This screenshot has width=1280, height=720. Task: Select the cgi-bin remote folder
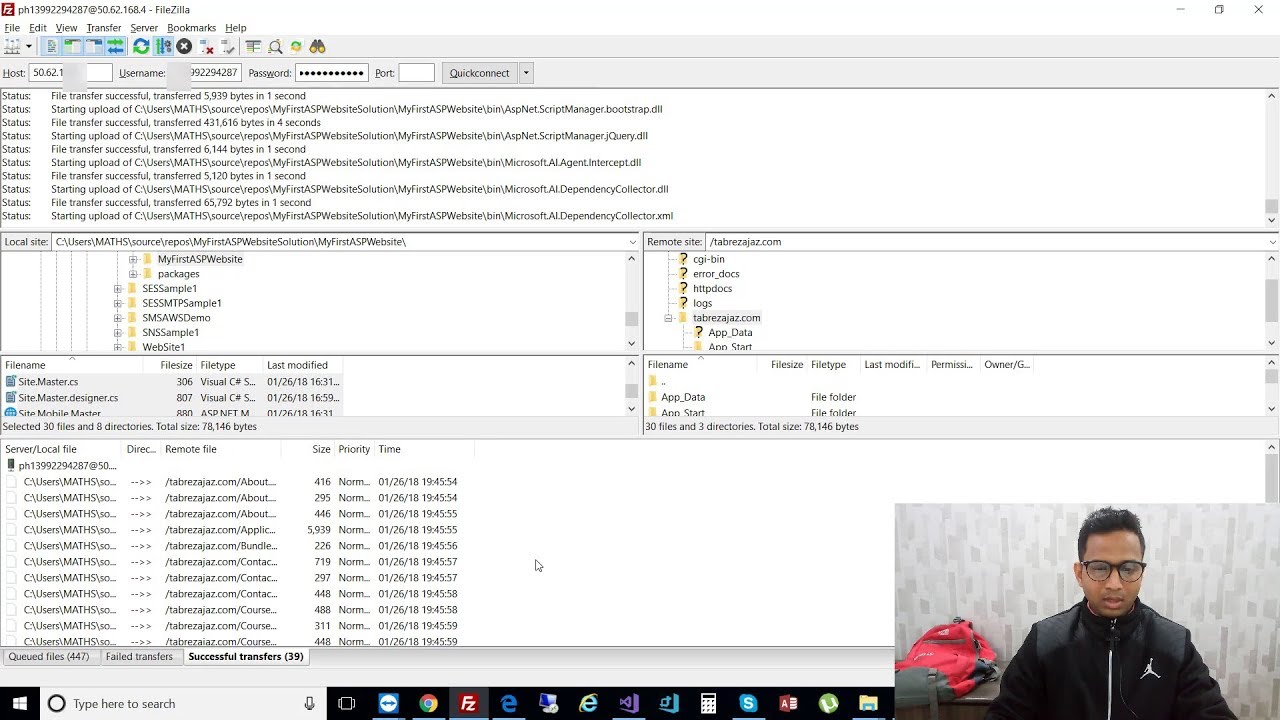click(x=708, y=259)
